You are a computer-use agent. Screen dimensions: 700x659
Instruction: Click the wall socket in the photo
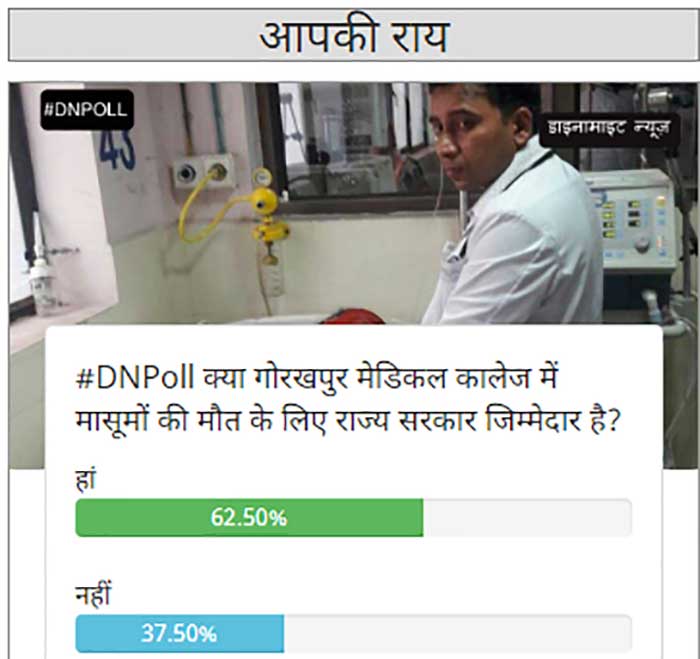[204, 172]
